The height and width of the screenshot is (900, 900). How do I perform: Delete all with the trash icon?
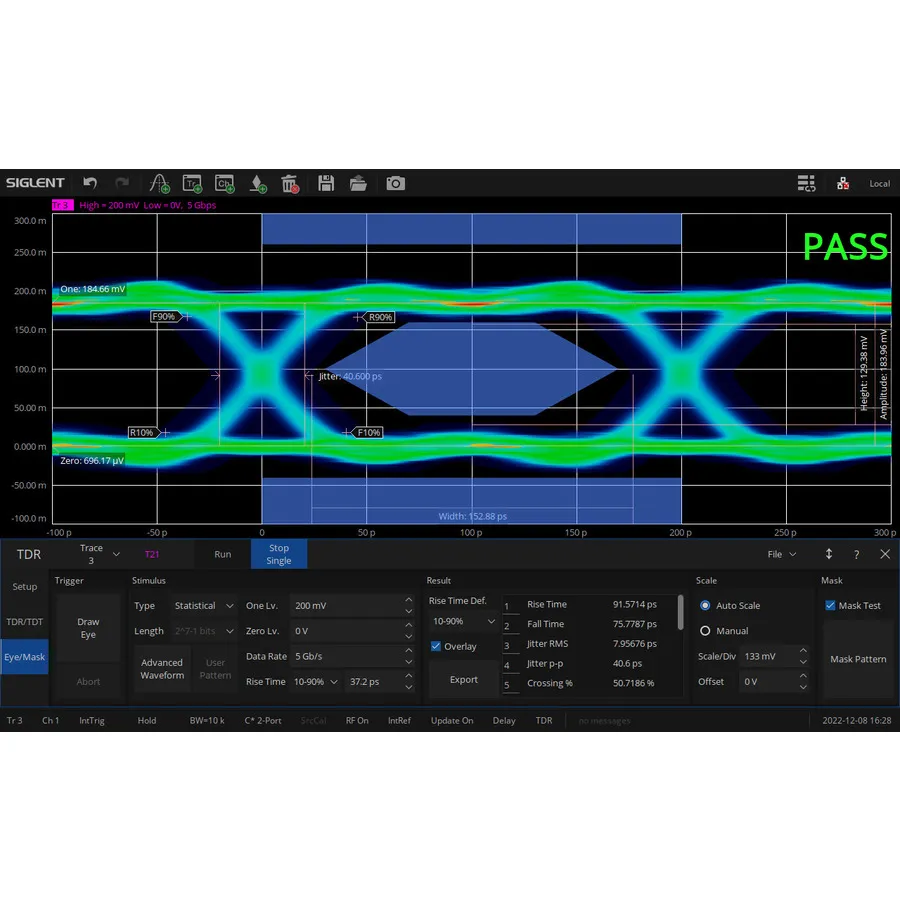(290, 183)
